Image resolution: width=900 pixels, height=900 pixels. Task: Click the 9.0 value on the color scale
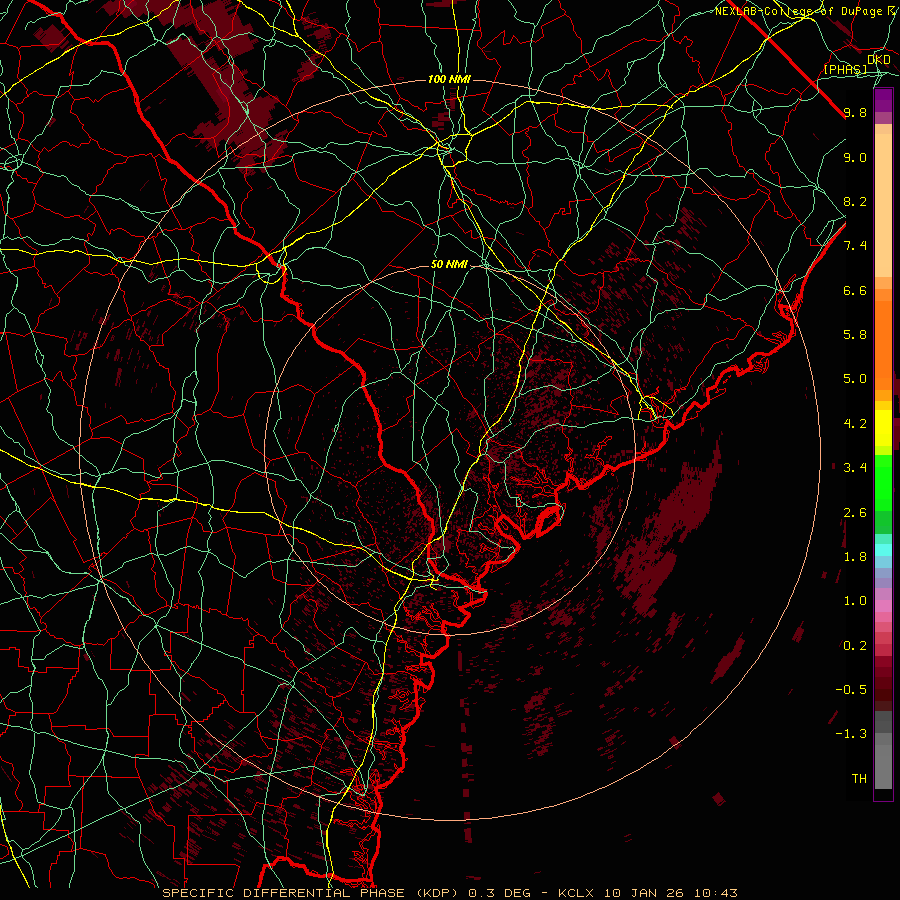pyautogui.click(x=855, y=157)
